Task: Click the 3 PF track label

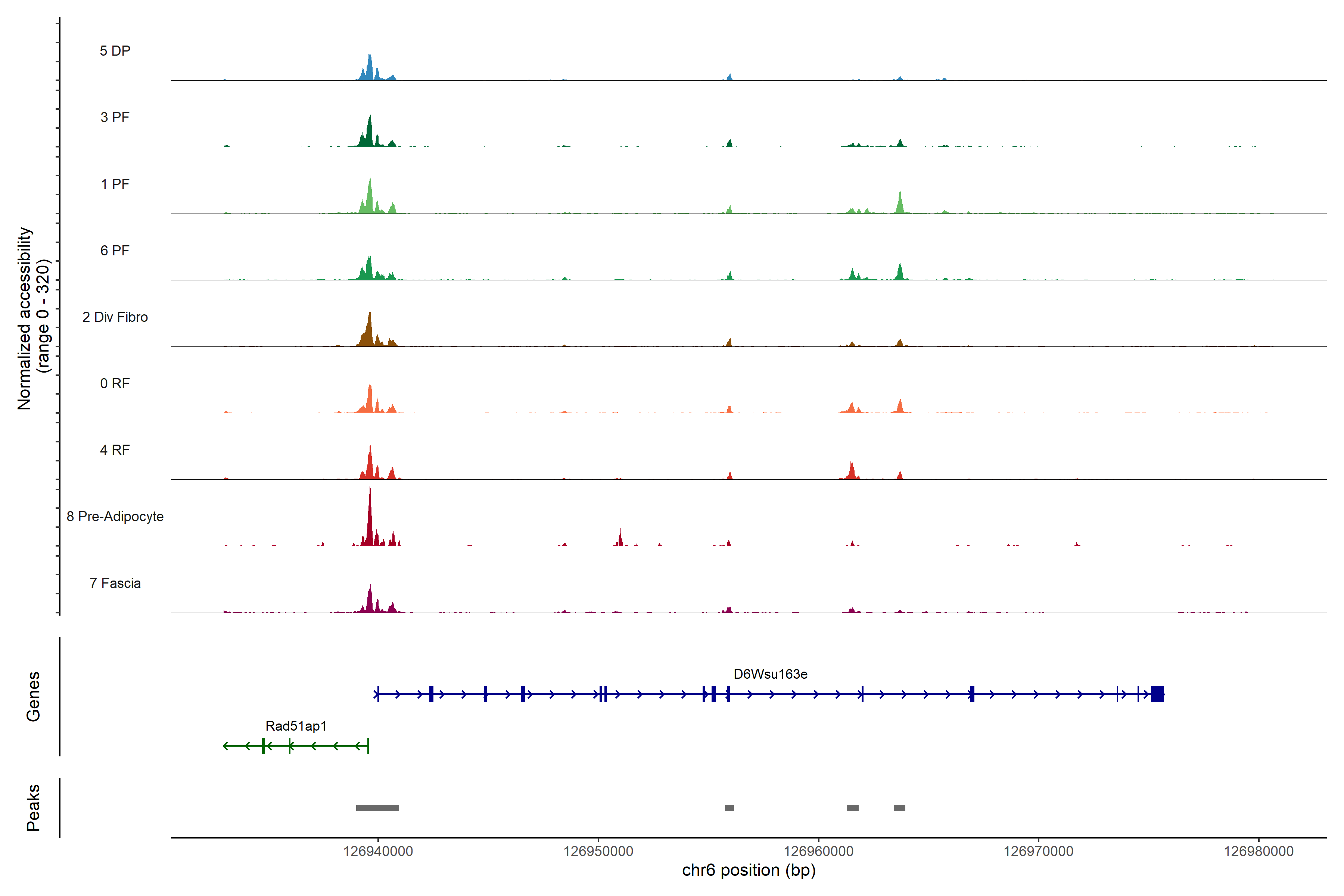Action: tap(115, 117)
